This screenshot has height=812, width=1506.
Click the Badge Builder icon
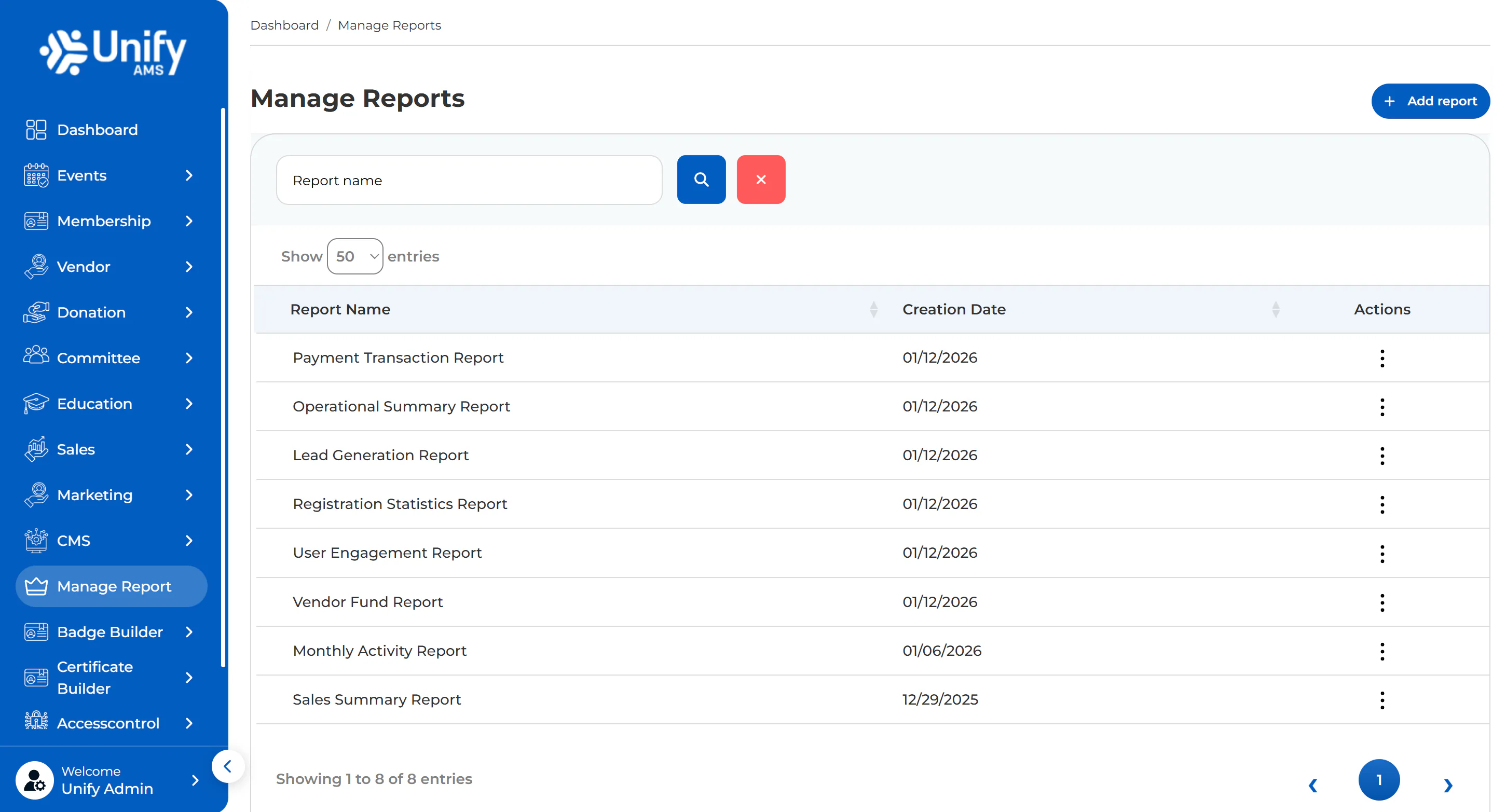pyautogui.click(x=36, y=632)
